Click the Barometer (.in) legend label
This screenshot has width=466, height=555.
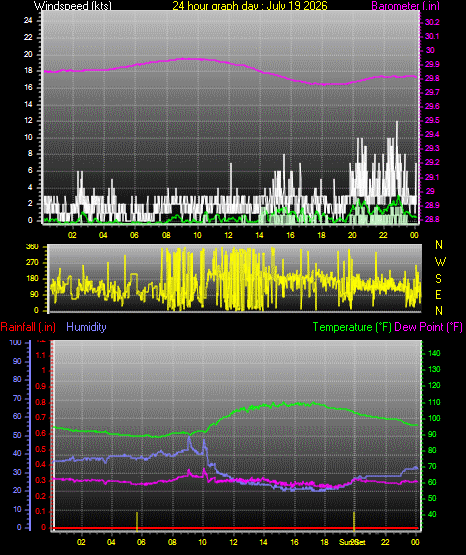405,6
